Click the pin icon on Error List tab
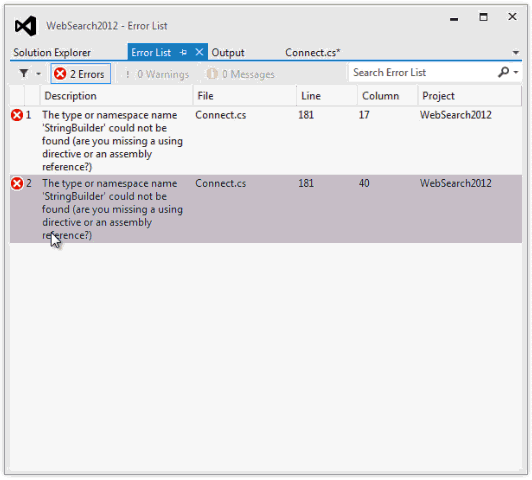 click(x=183, y=53)
